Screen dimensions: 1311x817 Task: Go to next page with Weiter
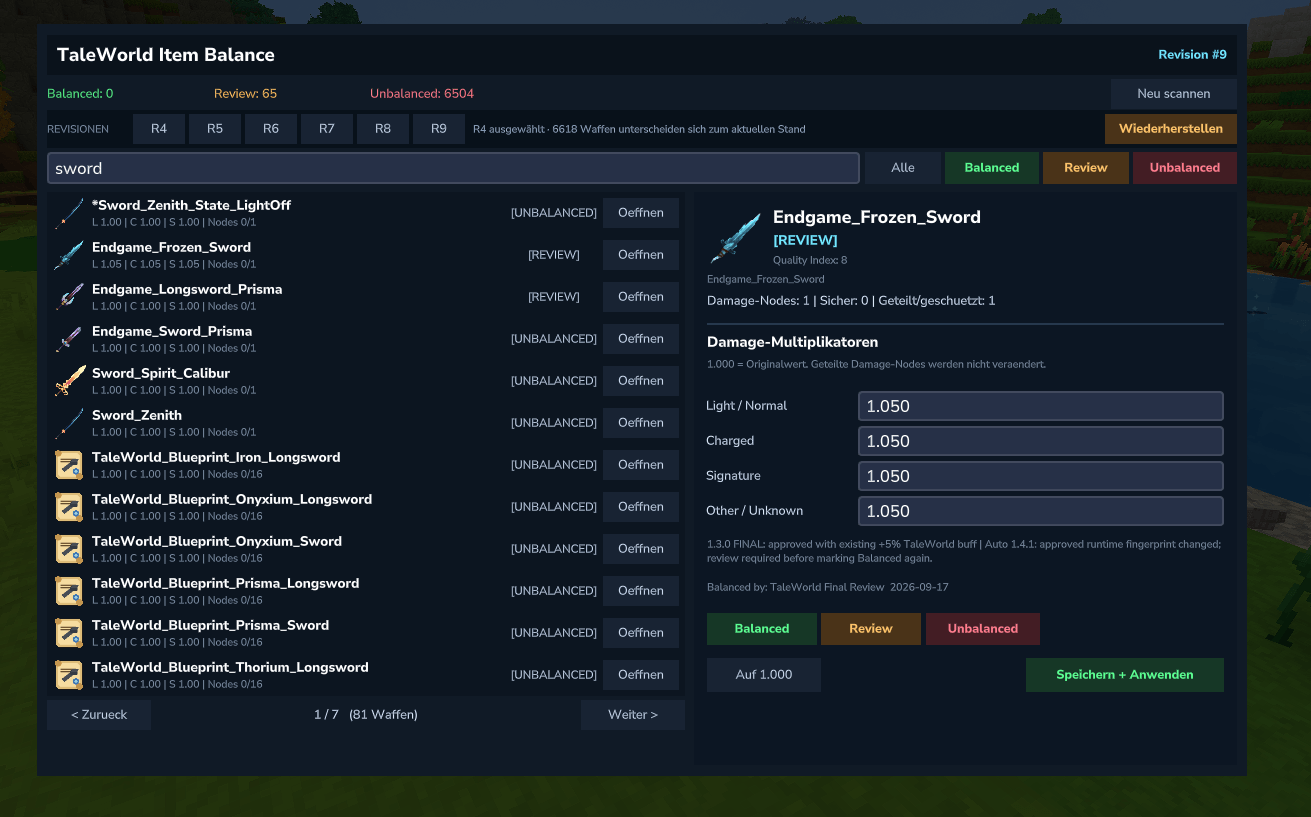633,715
